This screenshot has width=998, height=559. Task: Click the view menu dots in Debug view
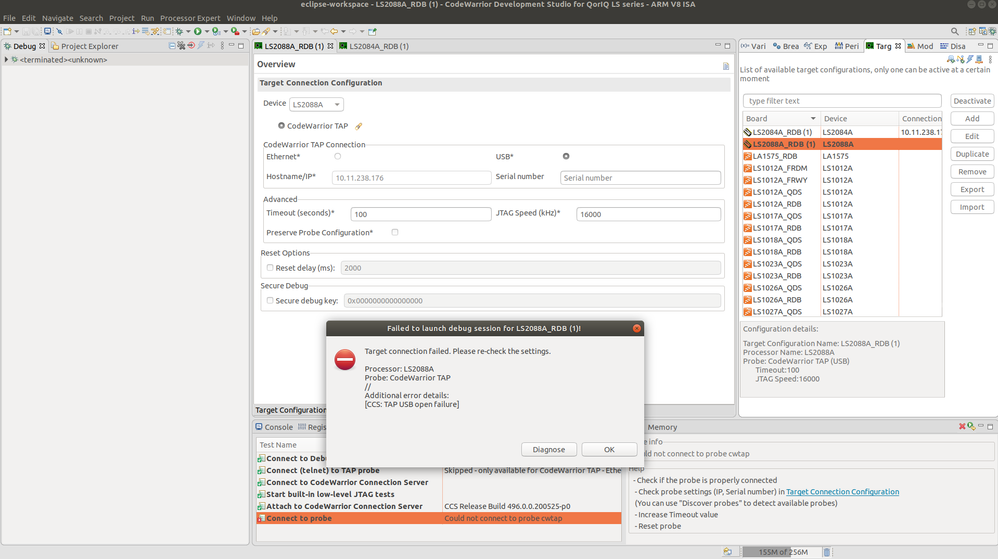coord(222,46)
